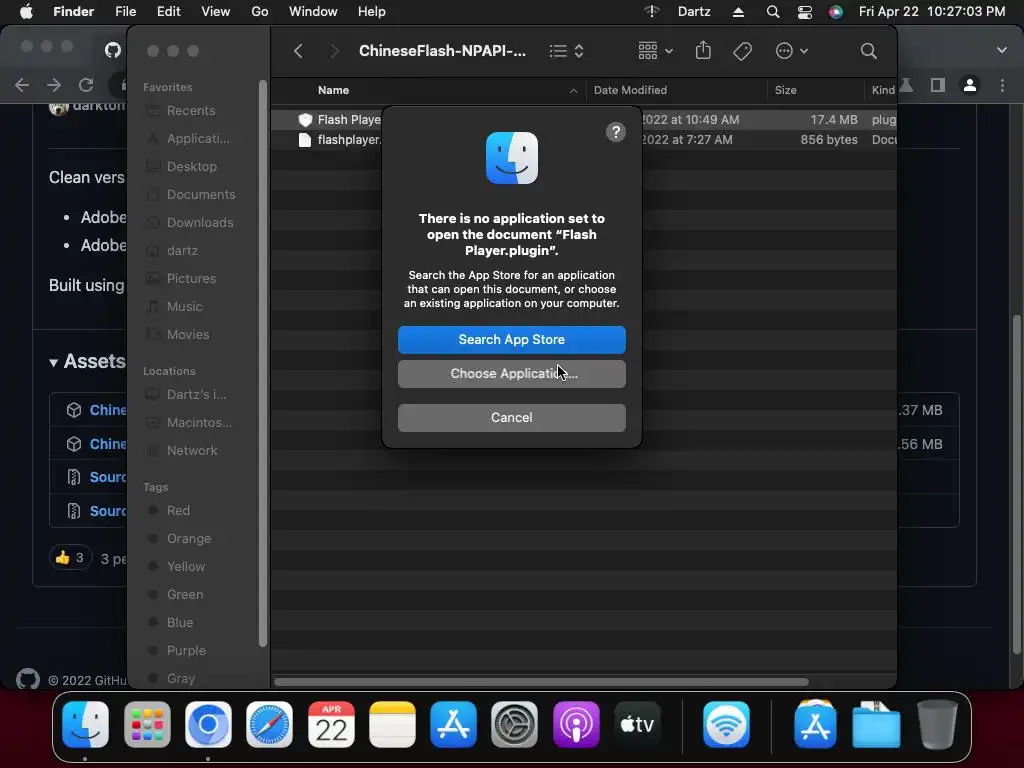Click the Spotlight search icon in menu bar

tap(773, 12)
